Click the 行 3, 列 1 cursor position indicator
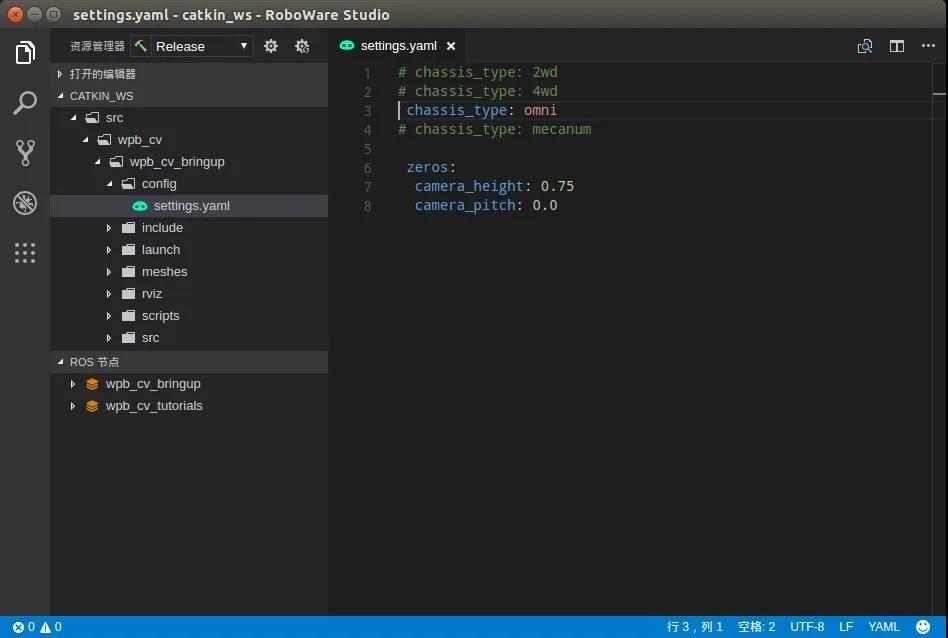 click(x=695, y=627)
